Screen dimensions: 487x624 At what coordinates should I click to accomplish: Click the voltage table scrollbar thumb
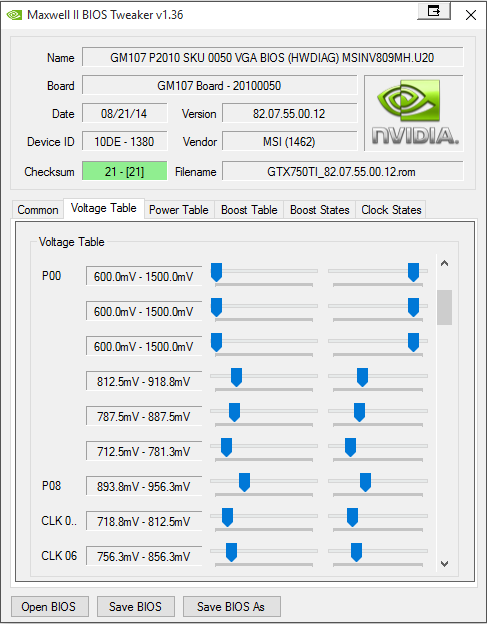point(444,307)
